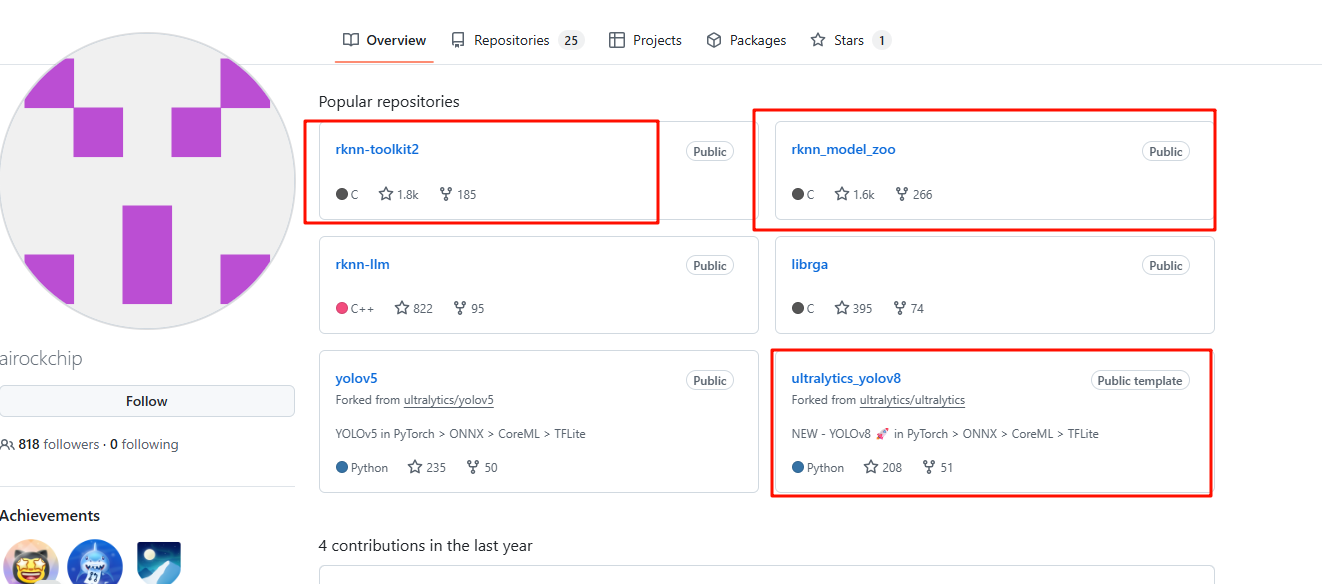
Task: View the 818 followers list
Action: click(59, 444)
